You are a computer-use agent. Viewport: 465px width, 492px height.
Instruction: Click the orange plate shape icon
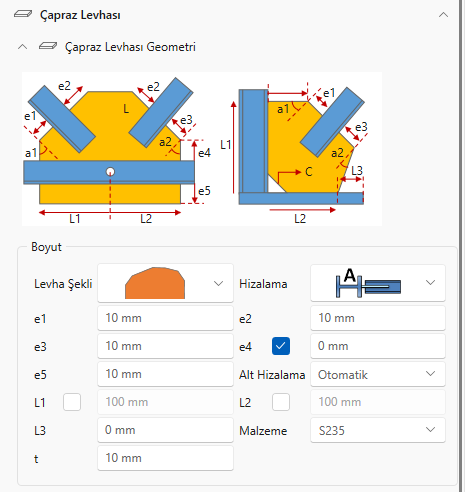click(155, 283)
